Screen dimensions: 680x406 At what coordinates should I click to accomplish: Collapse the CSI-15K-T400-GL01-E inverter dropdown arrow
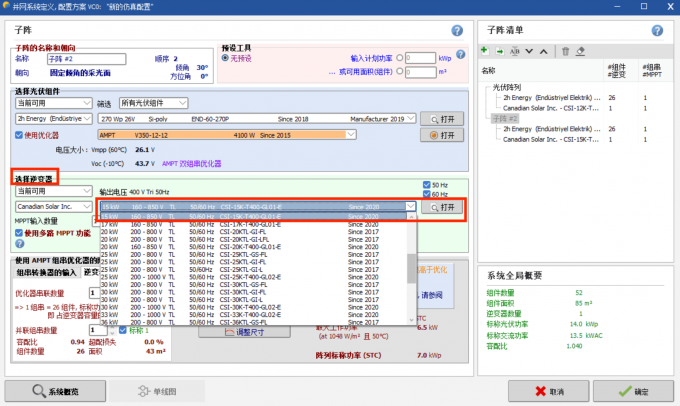point(410,206)
